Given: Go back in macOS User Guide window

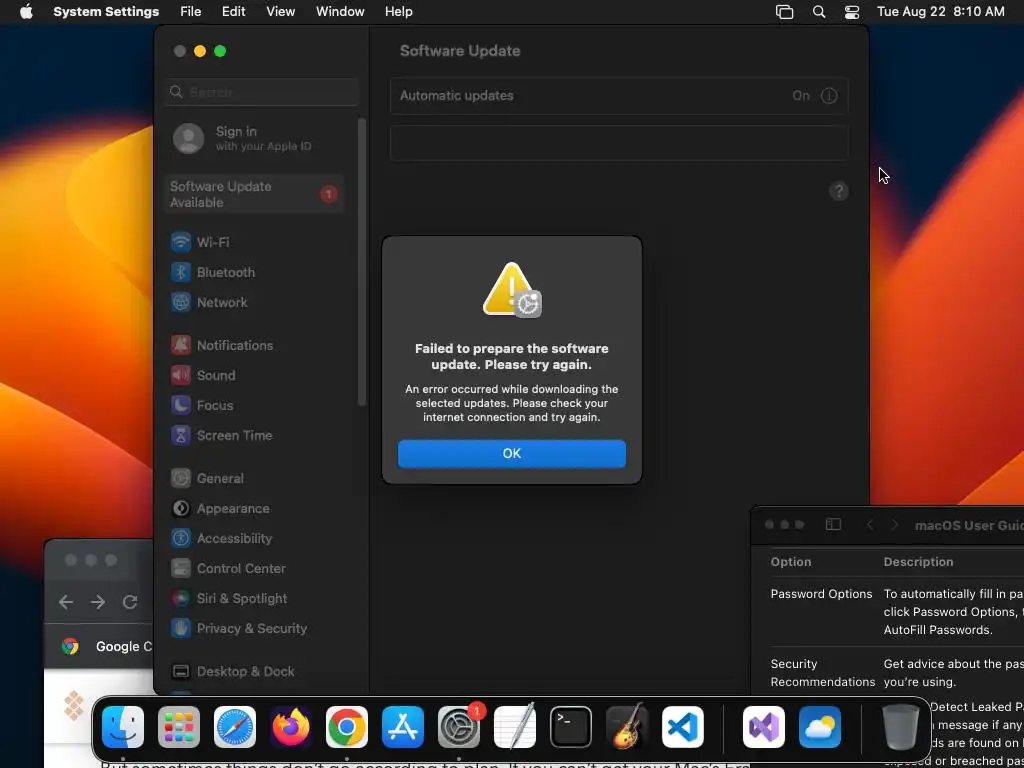Looking at the screenshot, I should pyautogui.click(x=869, y=525).
